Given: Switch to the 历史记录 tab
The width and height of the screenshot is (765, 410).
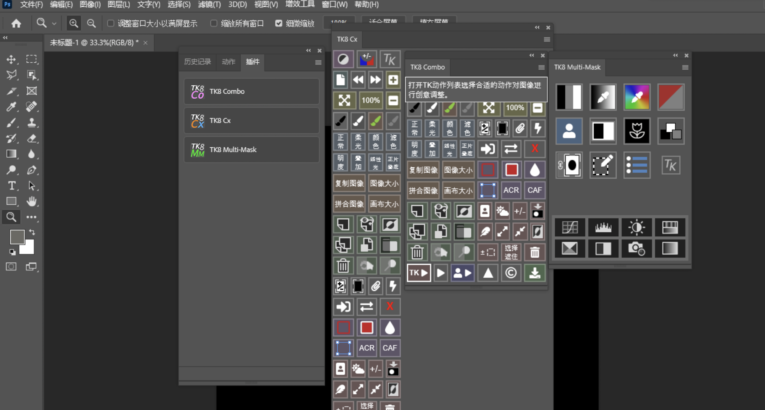Looking at the screenshot, I should point(197,62).
